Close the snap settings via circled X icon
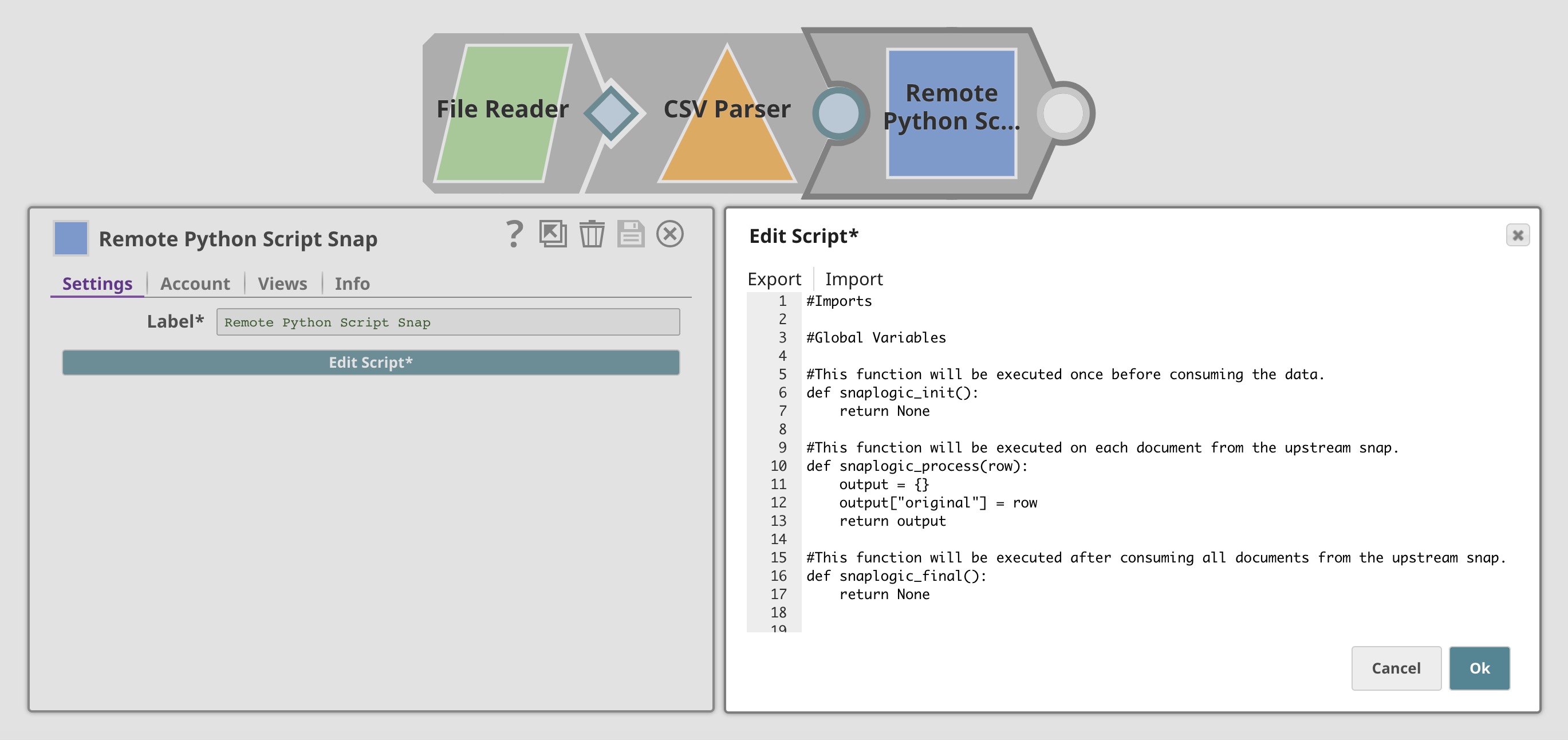This screenshot has height=740, width=1568. click(670, 234)
